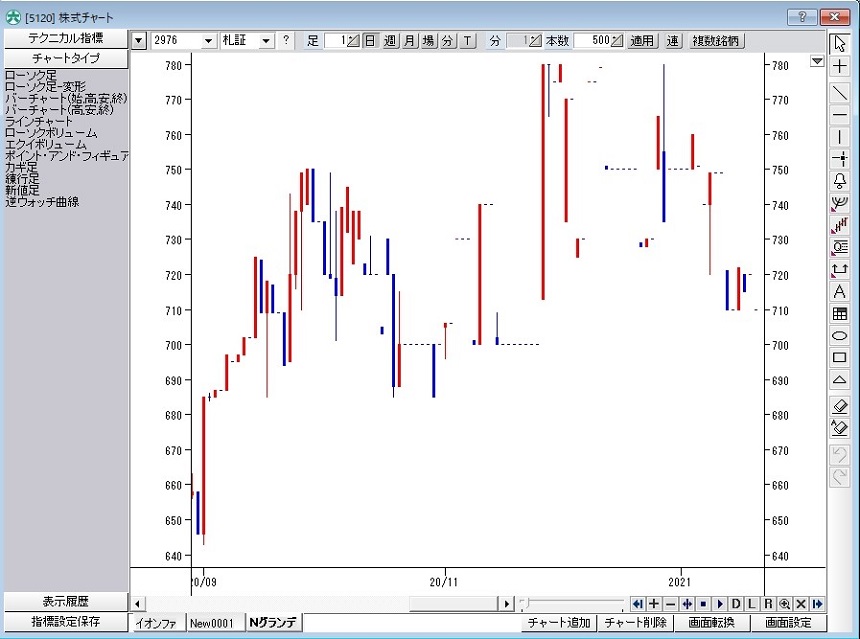860x639 pixels.
Task: Toggle the T (tick) period button
Action: 467,41
